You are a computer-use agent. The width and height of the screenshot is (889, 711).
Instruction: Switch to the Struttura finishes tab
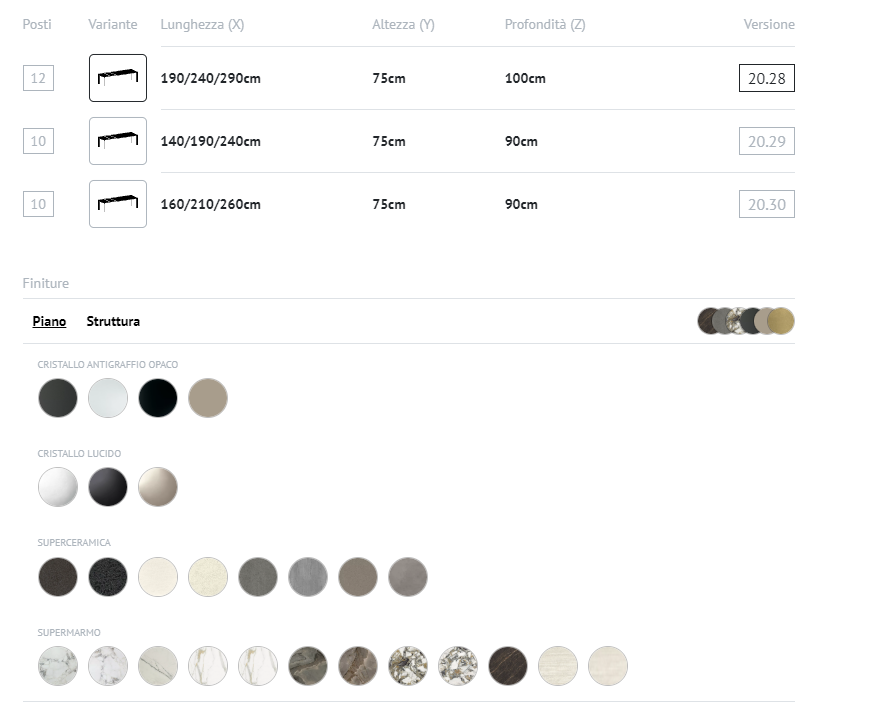[x=113, y=321]
